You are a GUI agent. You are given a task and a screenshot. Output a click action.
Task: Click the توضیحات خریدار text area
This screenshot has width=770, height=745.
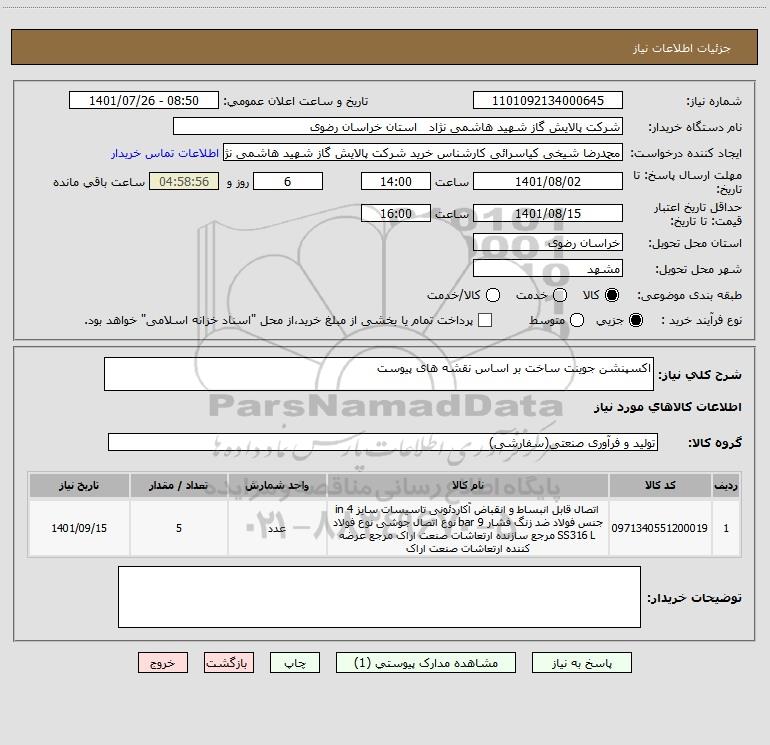(x=379, y=597)
